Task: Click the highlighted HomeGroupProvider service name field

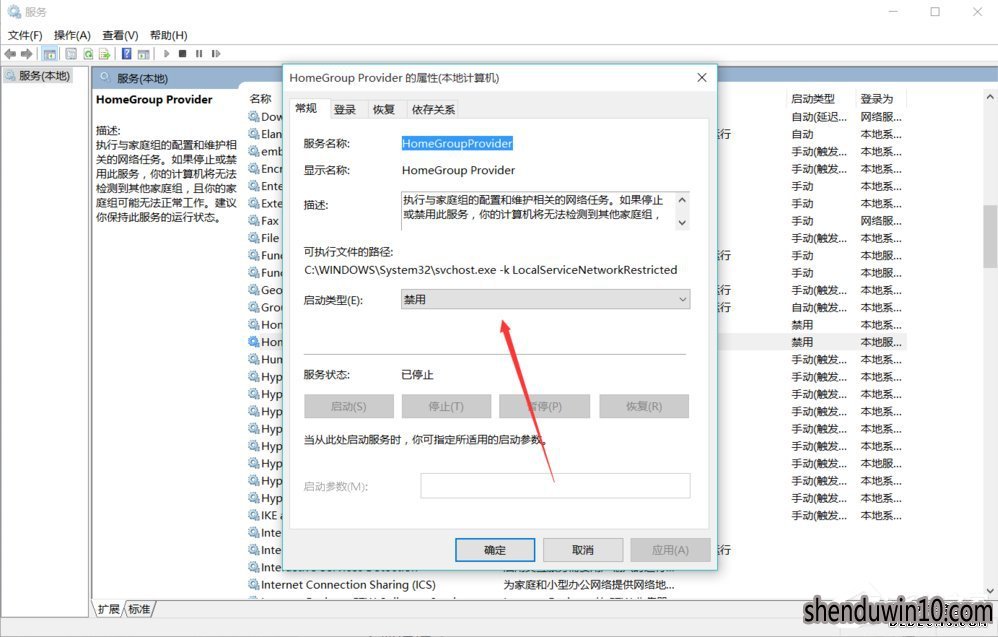Action: [457, 144]
